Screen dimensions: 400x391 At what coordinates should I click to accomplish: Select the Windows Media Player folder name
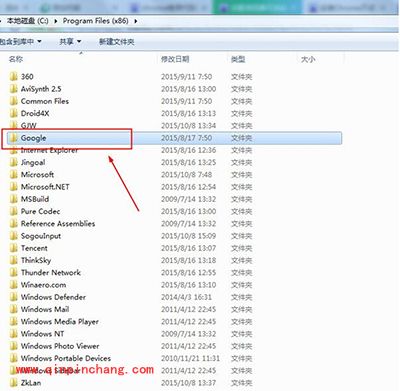point(60,322)
